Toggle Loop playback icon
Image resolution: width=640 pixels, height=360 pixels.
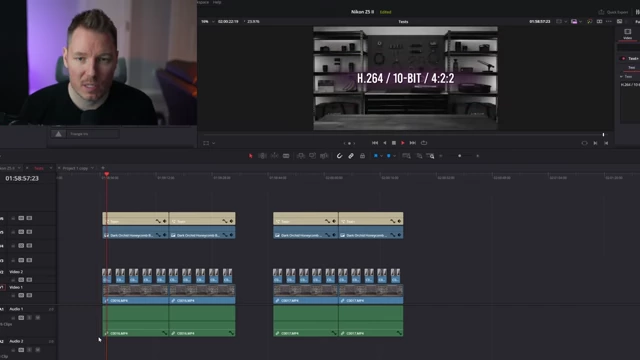(424, 143)
